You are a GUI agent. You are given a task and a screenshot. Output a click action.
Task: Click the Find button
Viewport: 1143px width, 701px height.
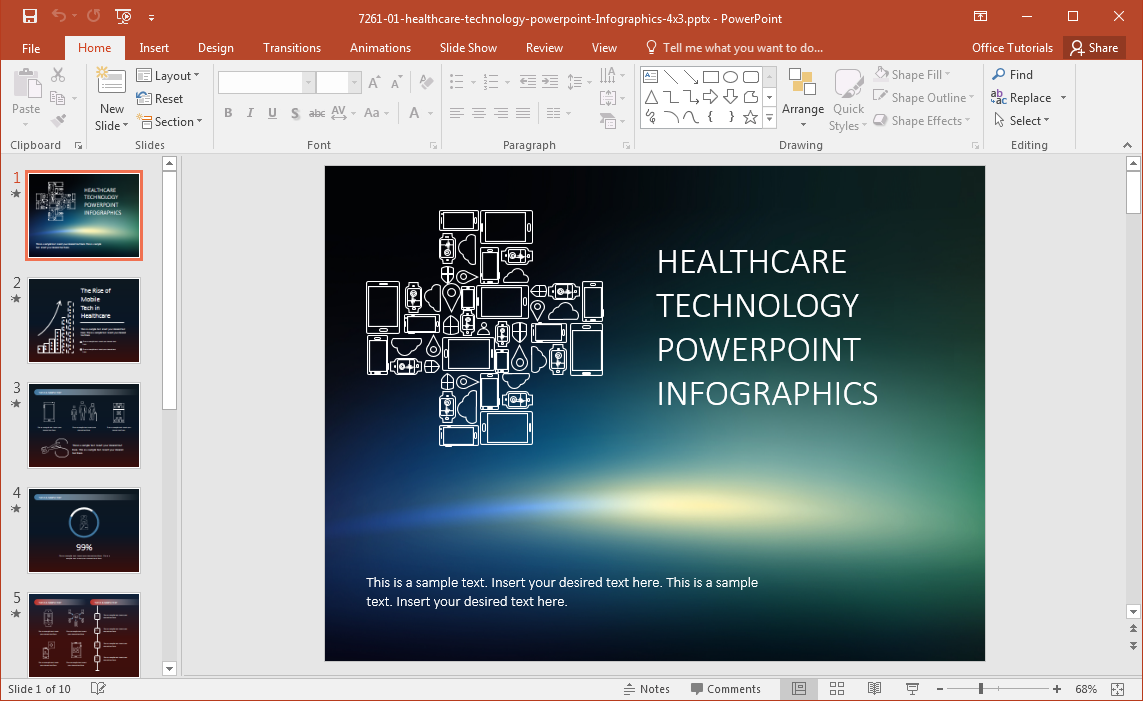click(1013, 74)
